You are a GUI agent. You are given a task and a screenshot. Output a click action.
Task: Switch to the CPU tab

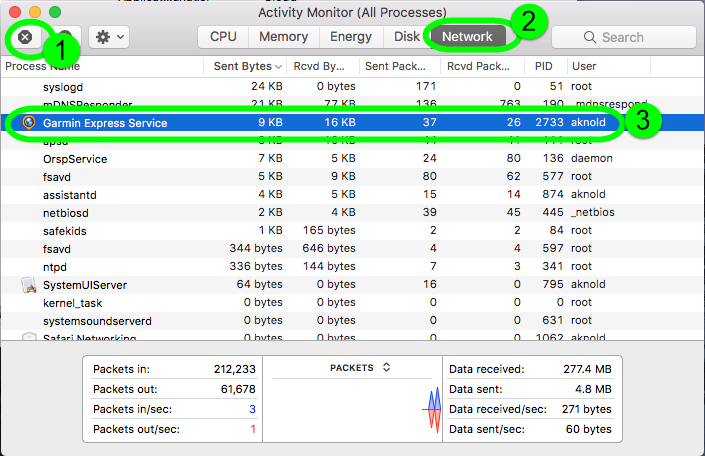coord(223,37)
